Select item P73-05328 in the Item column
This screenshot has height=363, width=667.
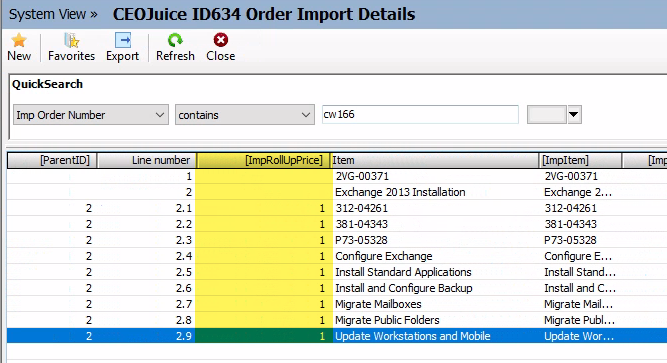(361, 240)
